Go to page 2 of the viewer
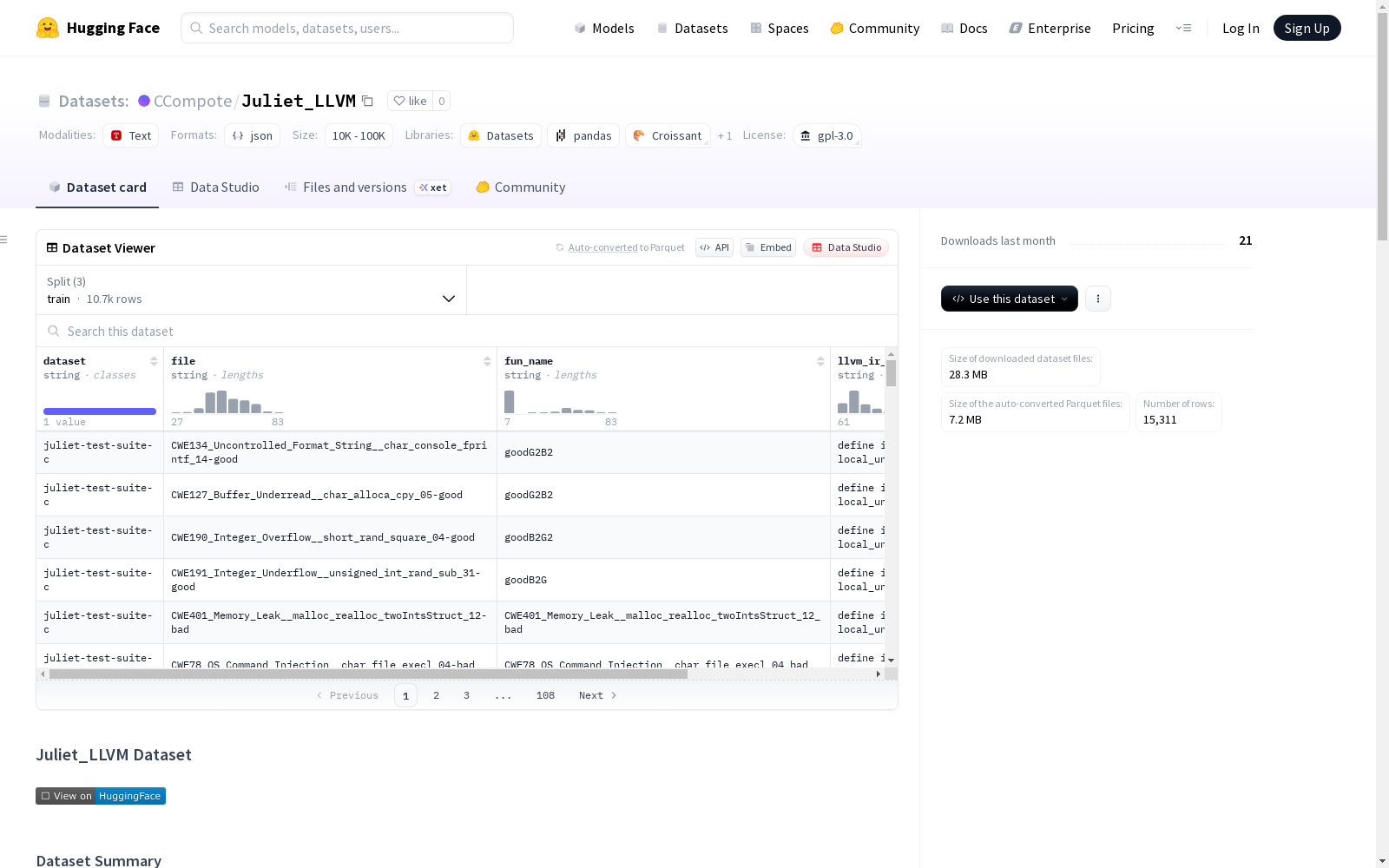1389x868 pixels. click(x=436, y=695)
